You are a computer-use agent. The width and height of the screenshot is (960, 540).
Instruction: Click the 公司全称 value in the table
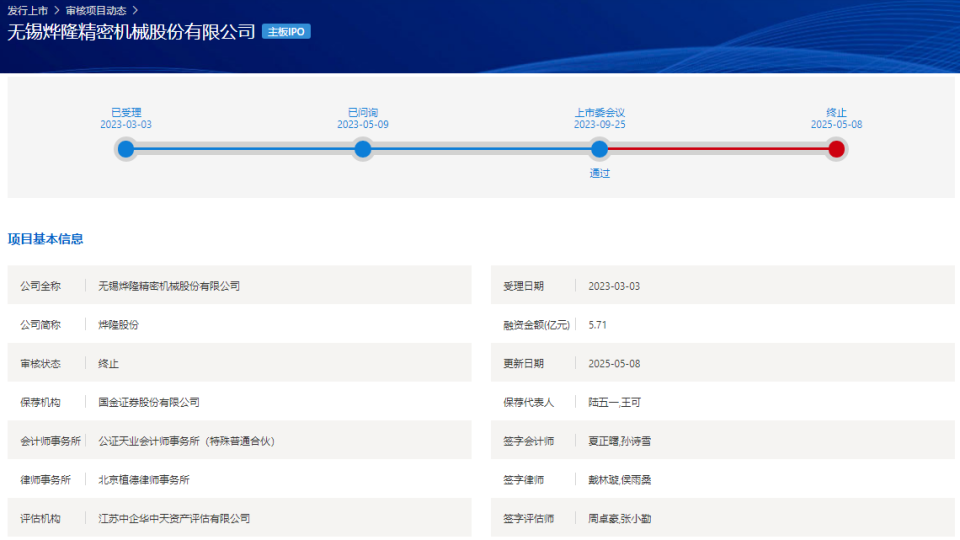coord(169,286)
